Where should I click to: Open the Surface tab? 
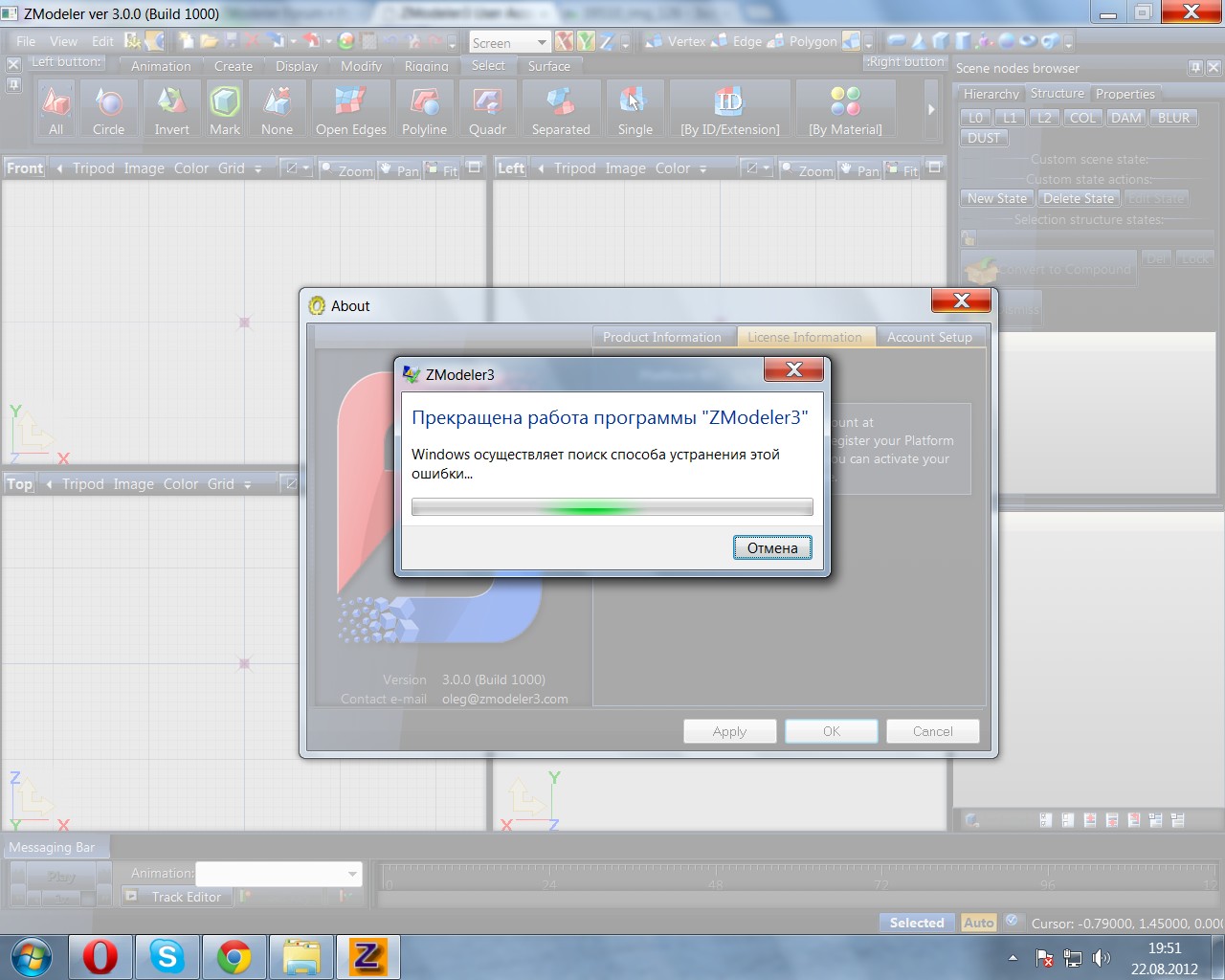click(x=549, y=66)
